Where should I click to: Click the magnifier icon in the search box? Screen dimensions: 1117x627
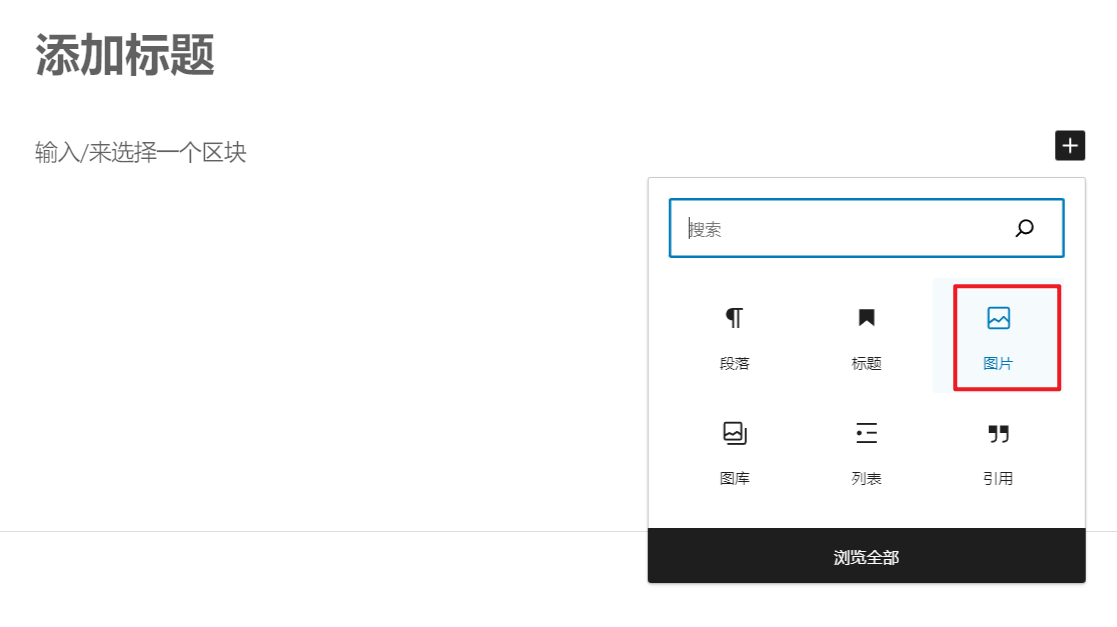(1024, 228)
